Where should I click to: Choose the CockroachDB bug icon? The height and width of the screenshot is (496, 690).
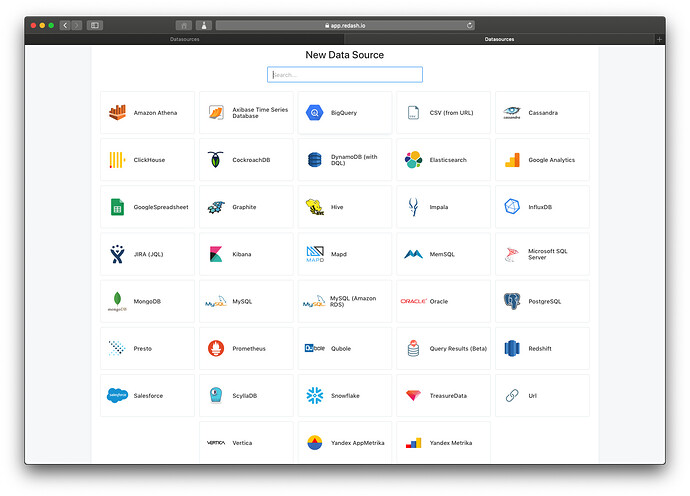pos(216,160)
